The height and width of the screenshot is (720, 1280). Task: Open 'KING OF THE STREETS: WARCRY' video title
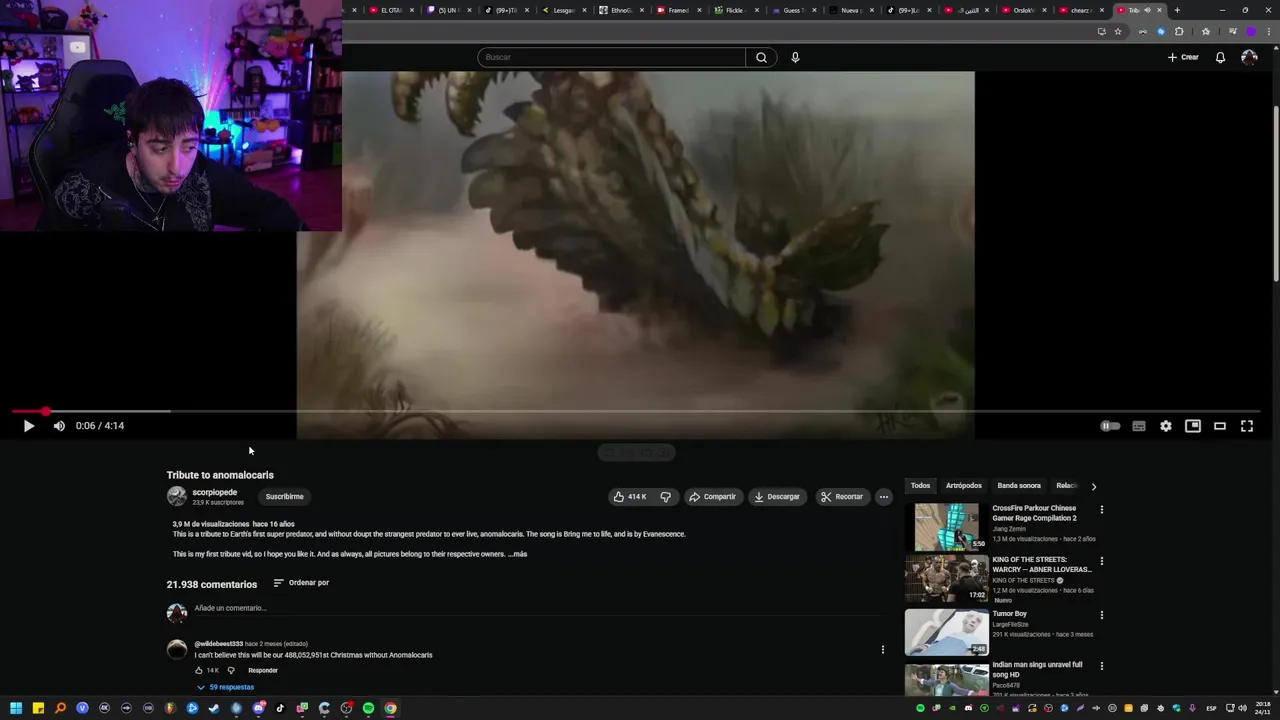click(1041, 565)
